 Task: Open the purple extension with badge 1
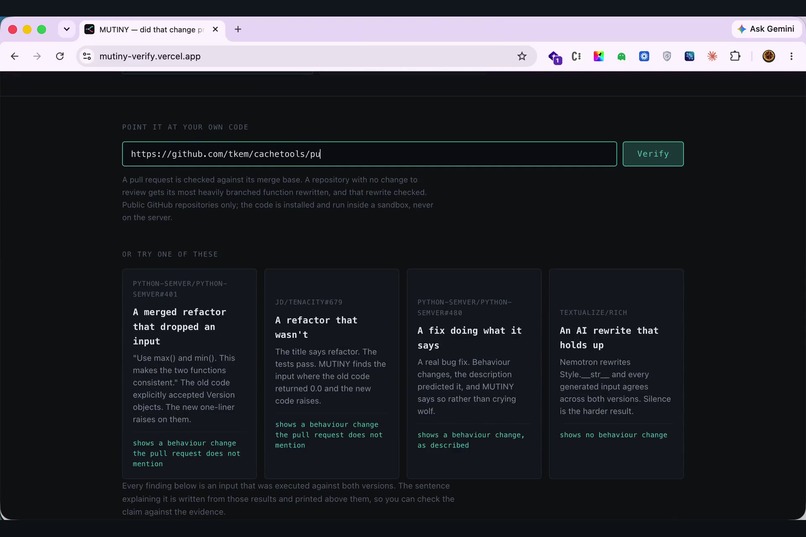tap(554, 57)
